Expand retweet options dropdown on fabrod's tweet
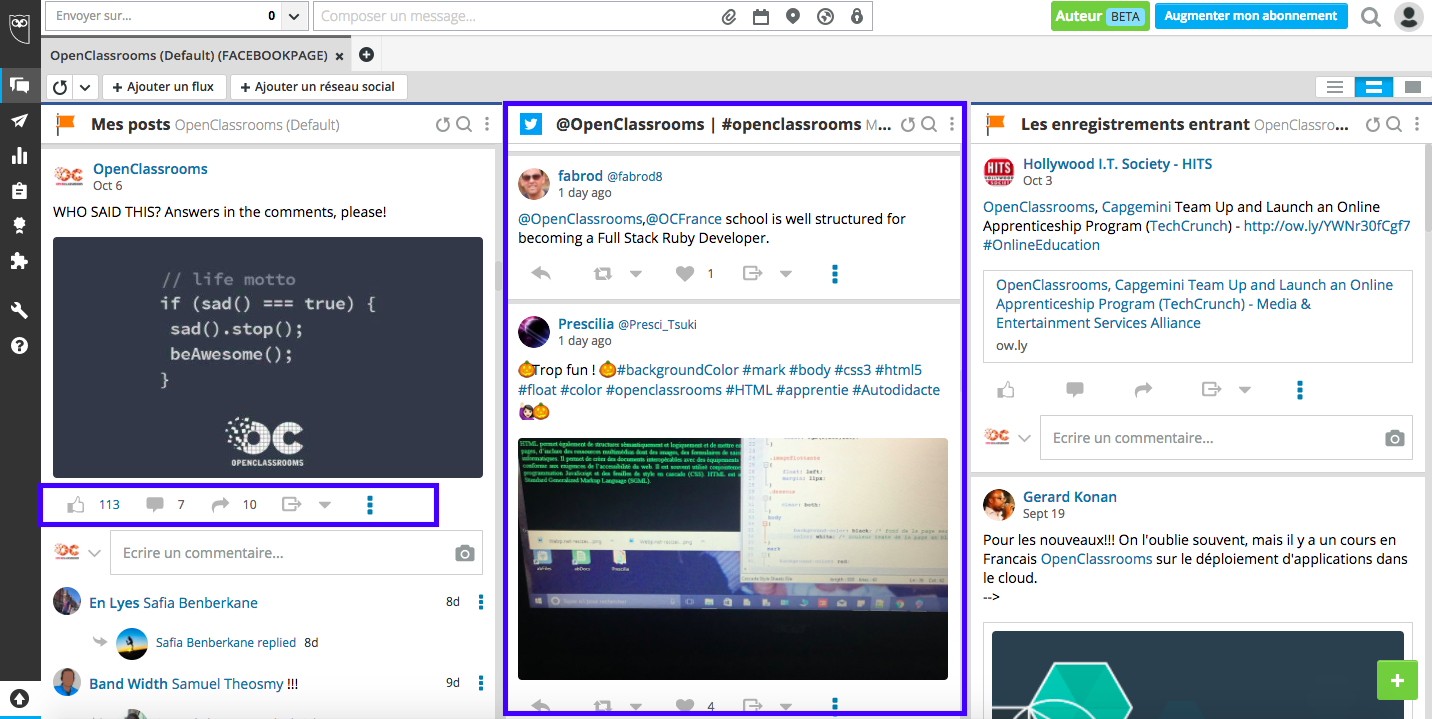Screen dimensions: 1432x719 coord(636,274)
